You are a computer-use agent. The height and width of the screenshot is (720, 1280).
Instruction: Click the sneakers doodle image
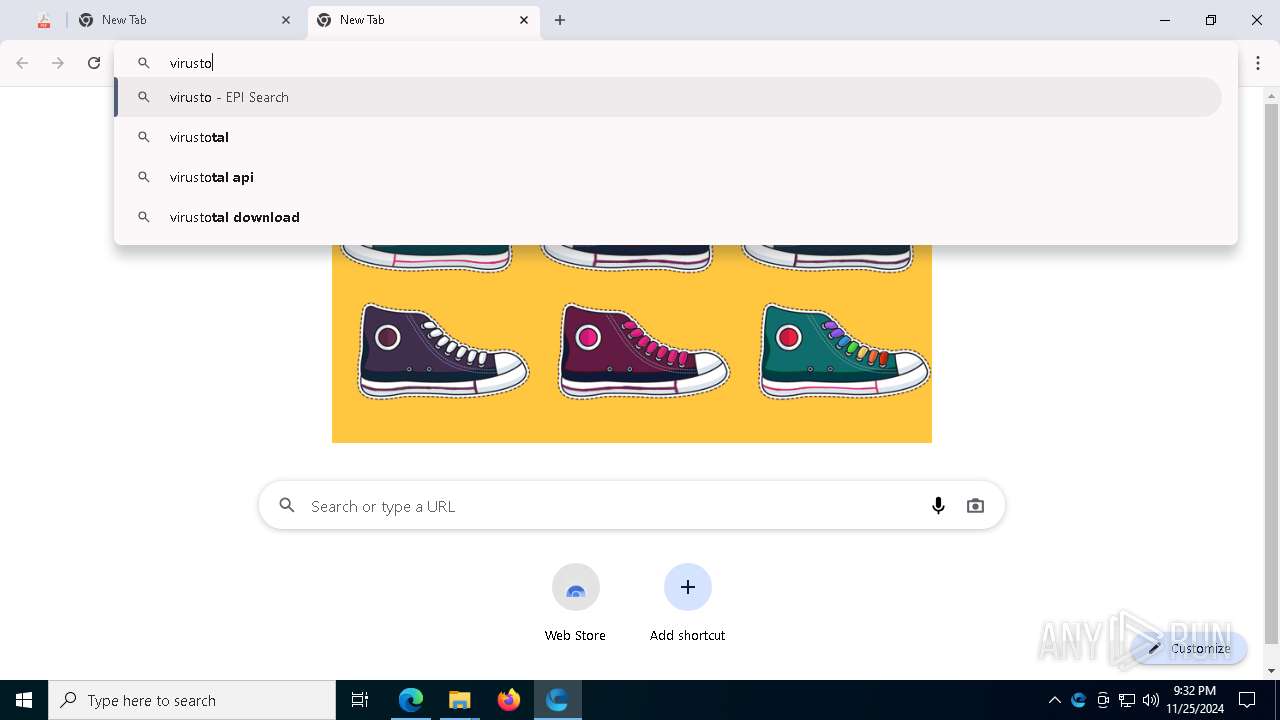(x=632, y=343)
